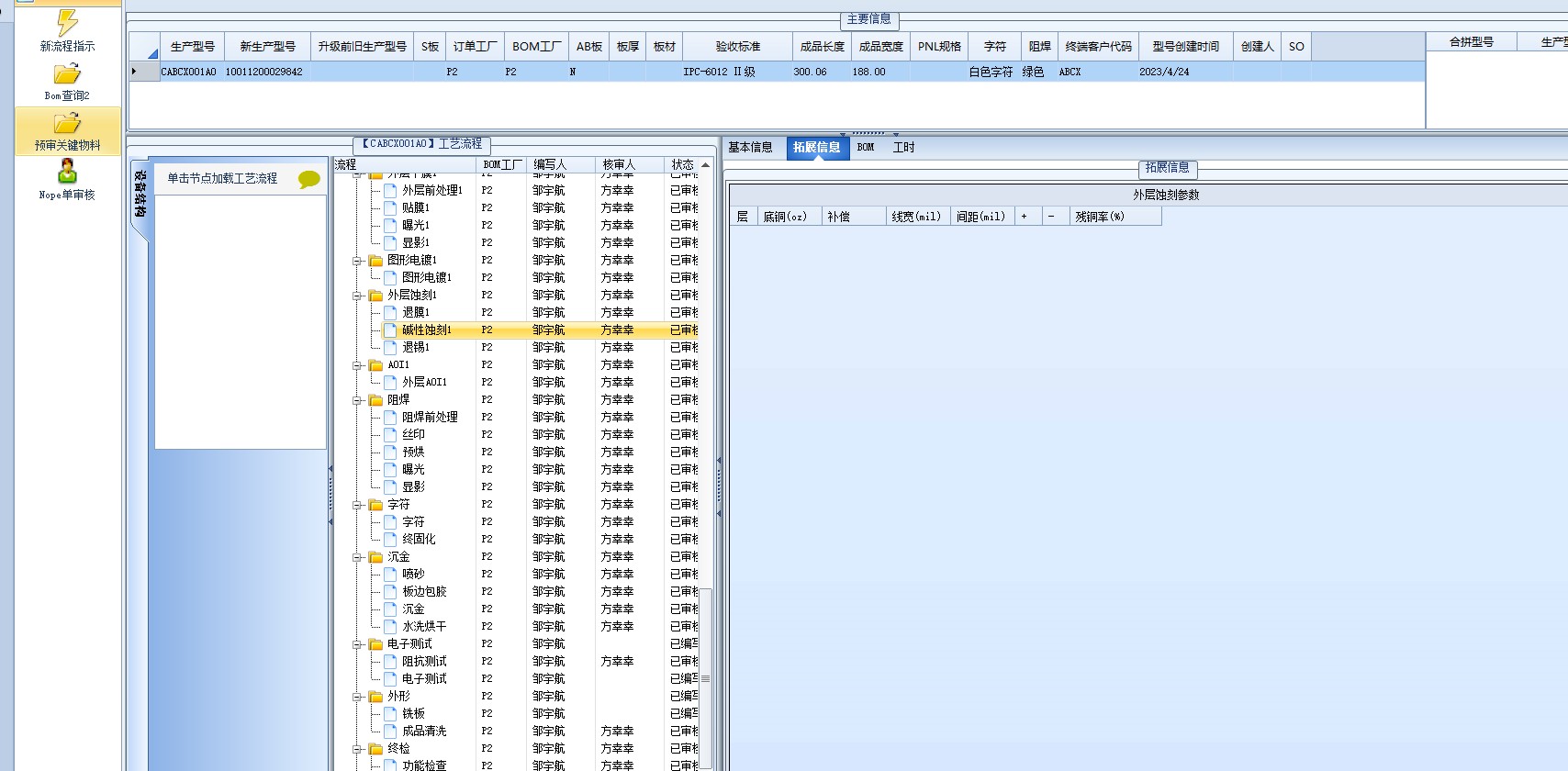Select the 贴膜1 process node

click(x=416, y=208)
